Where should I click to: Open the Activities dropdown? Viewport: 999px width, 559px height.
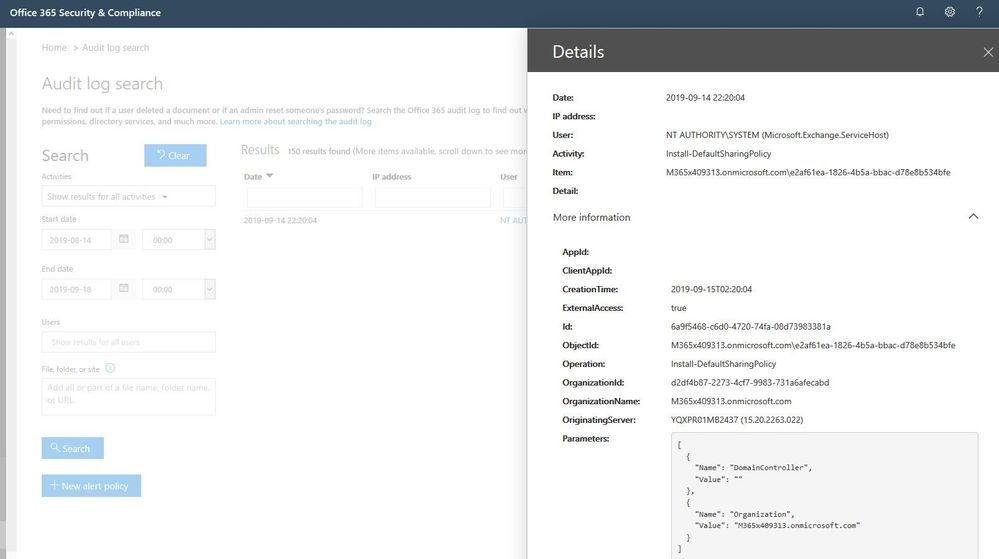pos(128,196)
